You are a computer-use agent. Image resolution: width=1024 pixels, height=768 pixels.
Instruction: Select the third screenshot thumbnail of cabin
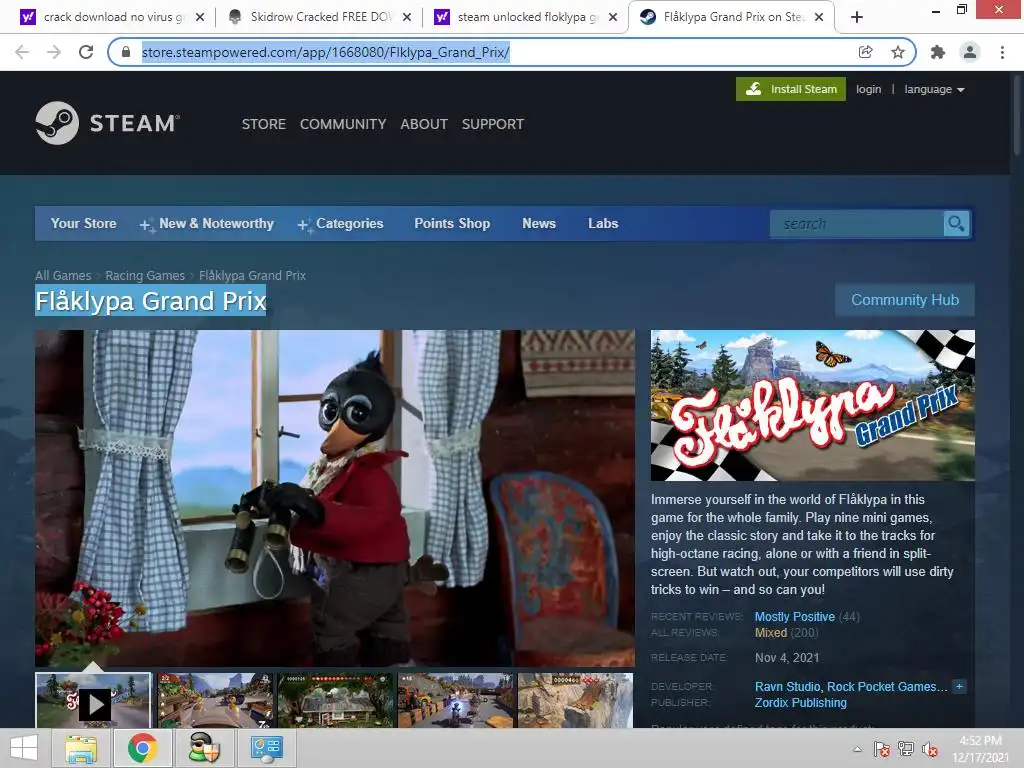click(x=336, y=701)
